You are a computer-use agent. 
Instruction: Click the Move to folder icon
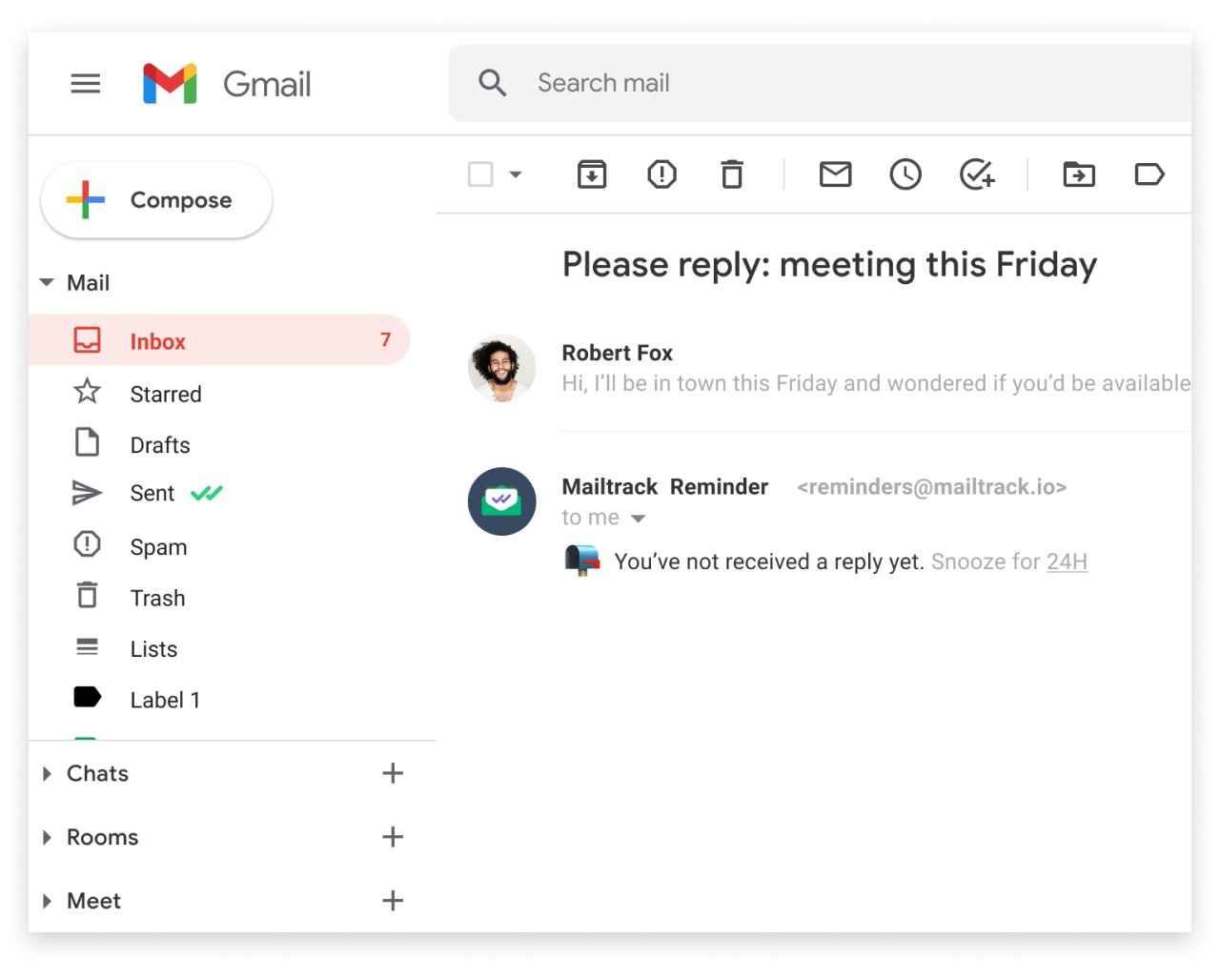pyautogui.click(x=1079, y=174)
